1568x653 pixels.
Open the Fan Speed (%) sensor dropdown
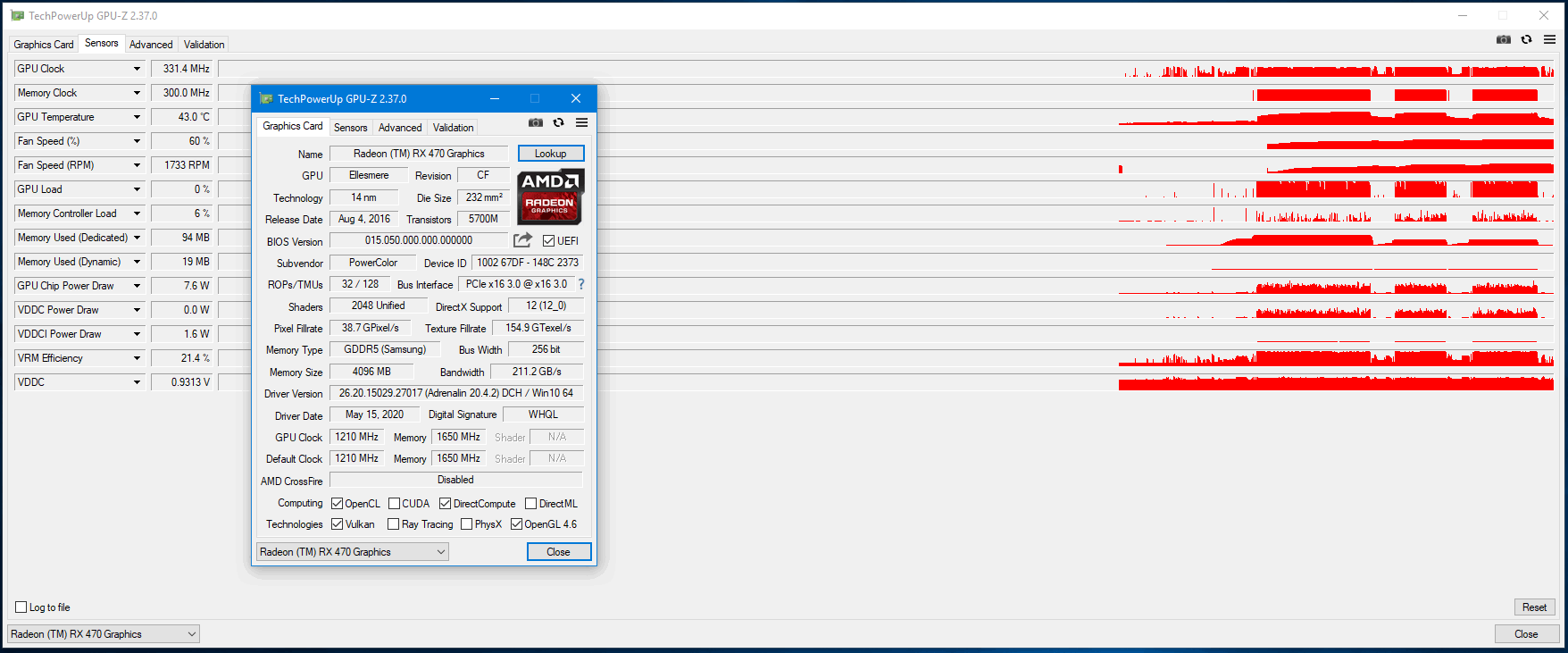(x=137, y=141)
